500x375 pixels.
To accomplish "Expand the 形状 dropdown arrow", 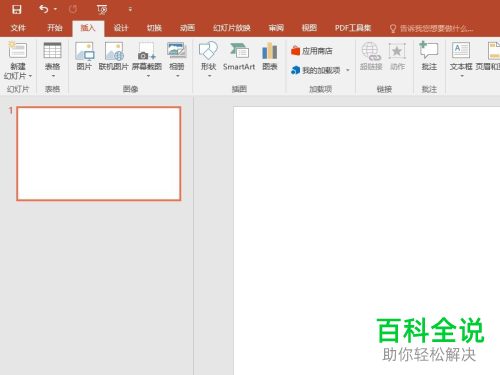I will 210,76.
